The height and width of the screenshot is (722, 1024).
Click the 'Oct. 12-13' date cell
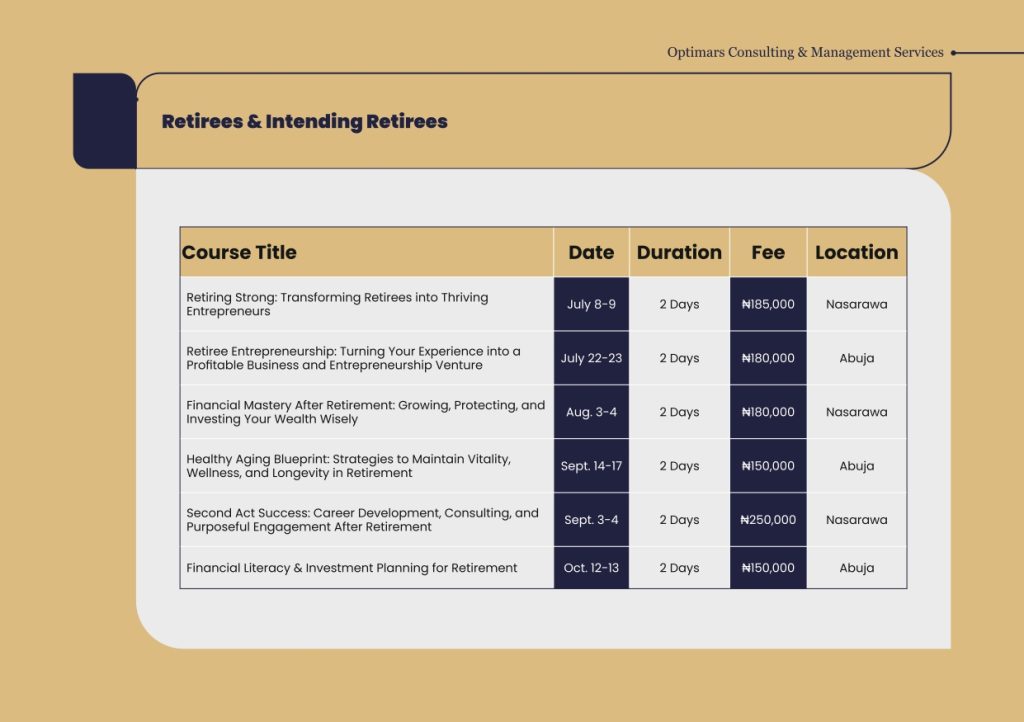coord(591,568)
